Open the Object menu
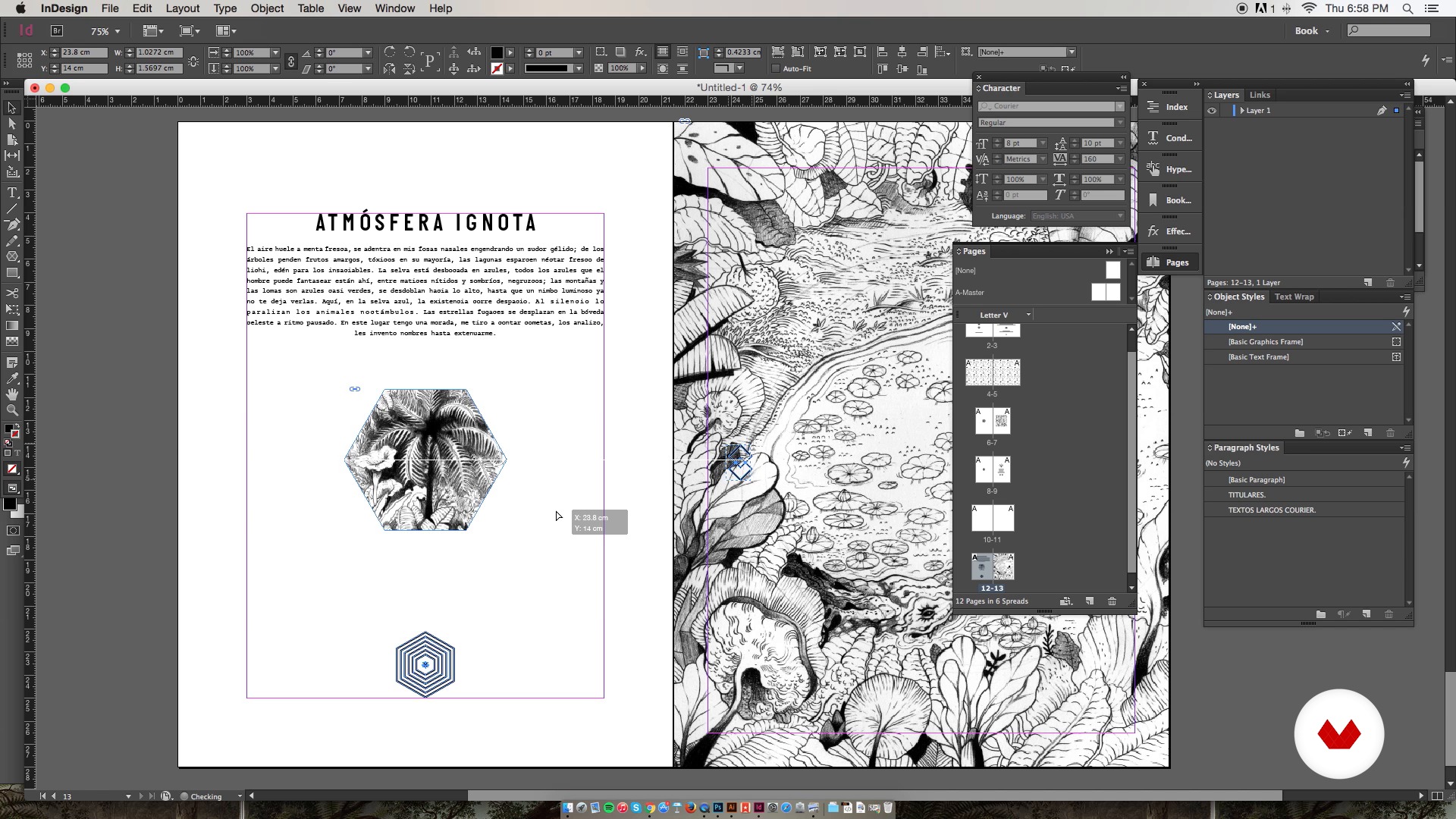The width and height of the screenshot is (1456, 819). 267,8
